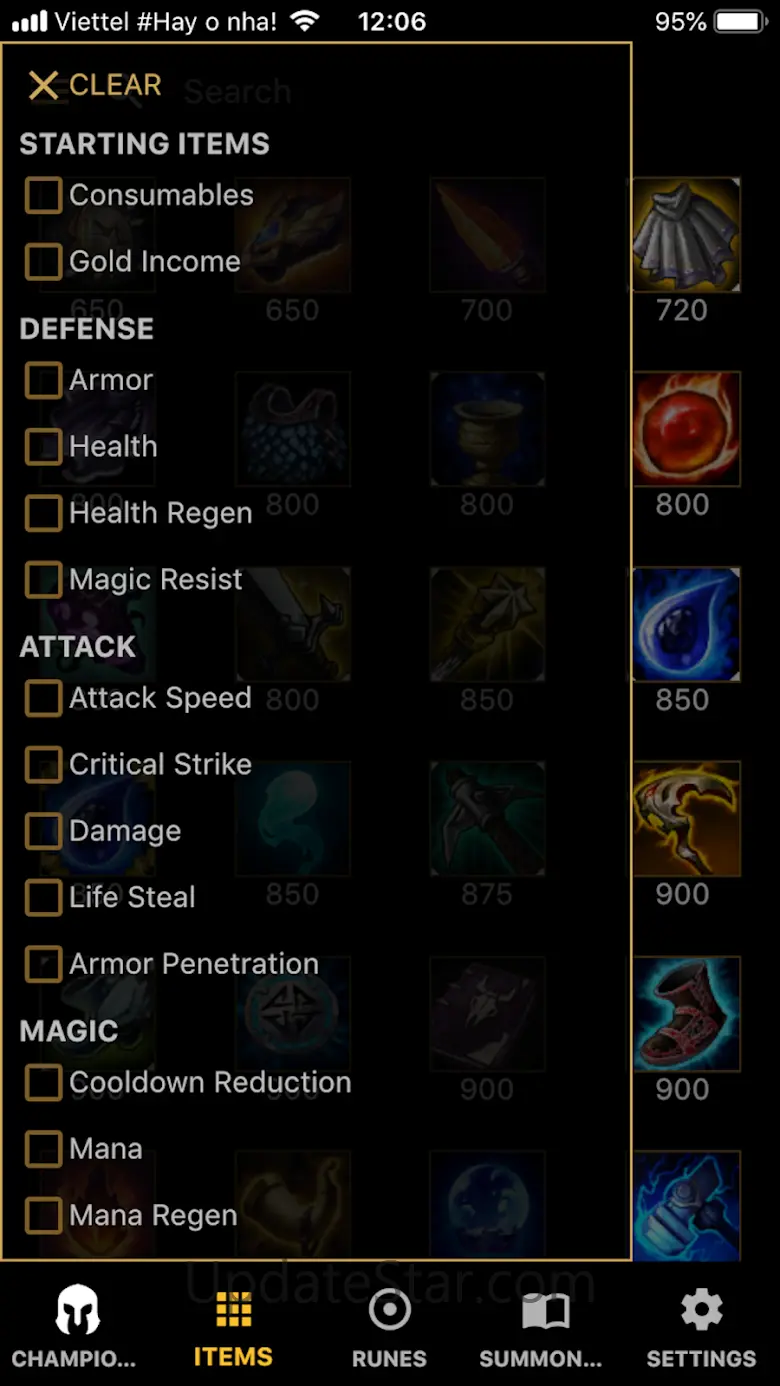Open the Runes circle icon

click(389, 1309)
